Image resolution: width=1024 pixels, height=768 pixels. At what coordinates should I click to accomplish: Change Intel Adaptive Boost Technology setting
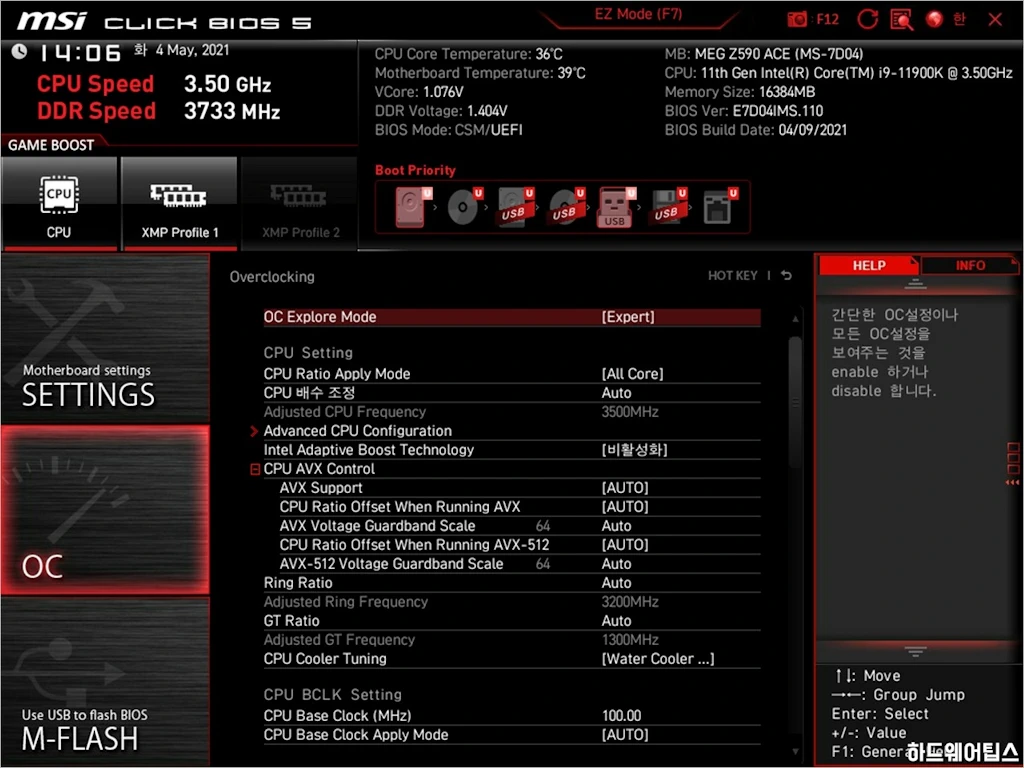pyautogui.click(x=512, y=449)
